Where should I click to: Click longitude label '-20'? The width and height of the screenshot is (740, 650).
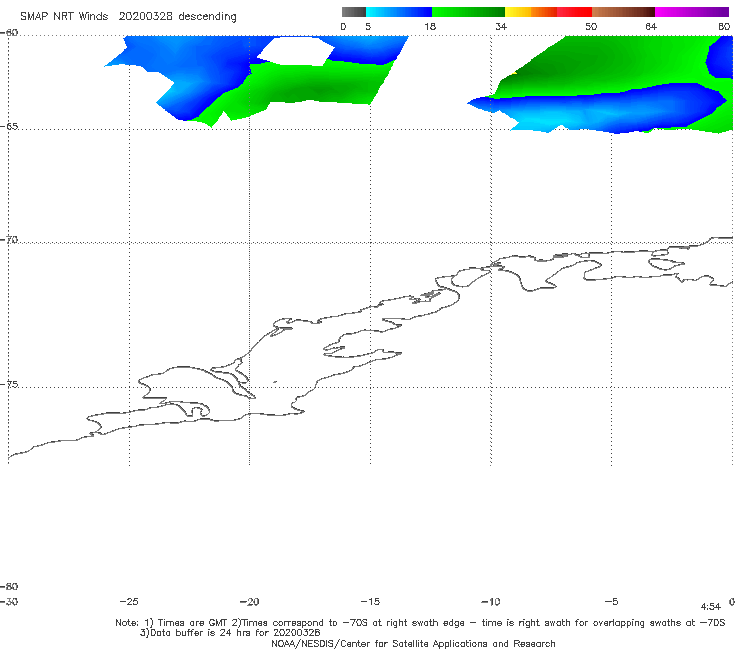[249, 602]
